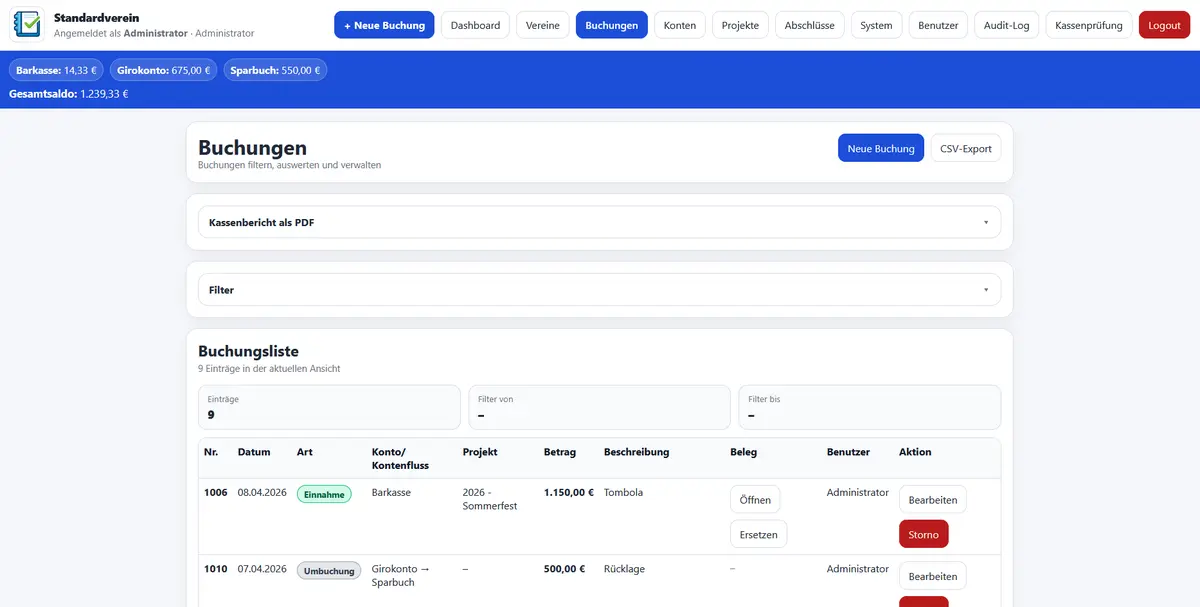Edit booking 1006 with Bearbeiten

coord(932,500)
